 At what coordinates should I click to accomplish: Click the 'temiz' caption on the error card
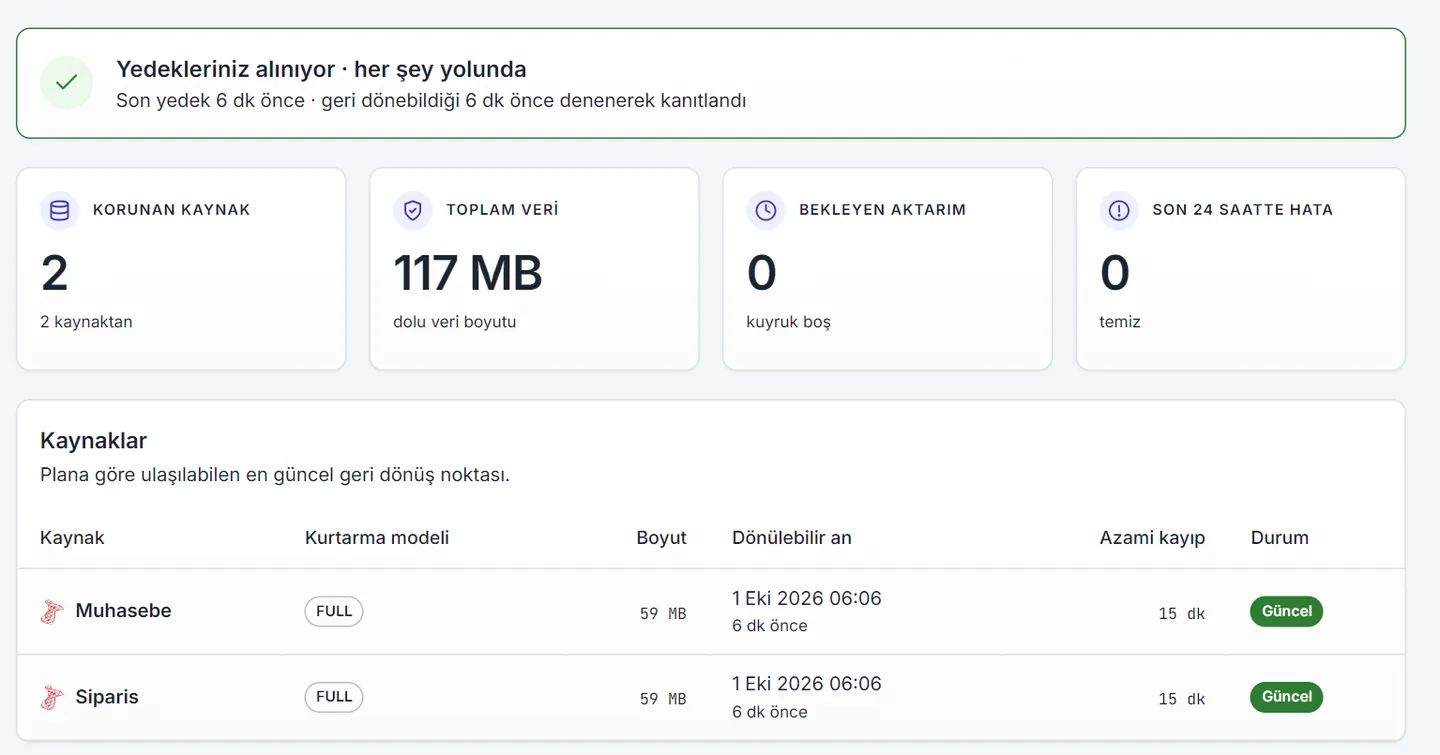[1120, 322]
